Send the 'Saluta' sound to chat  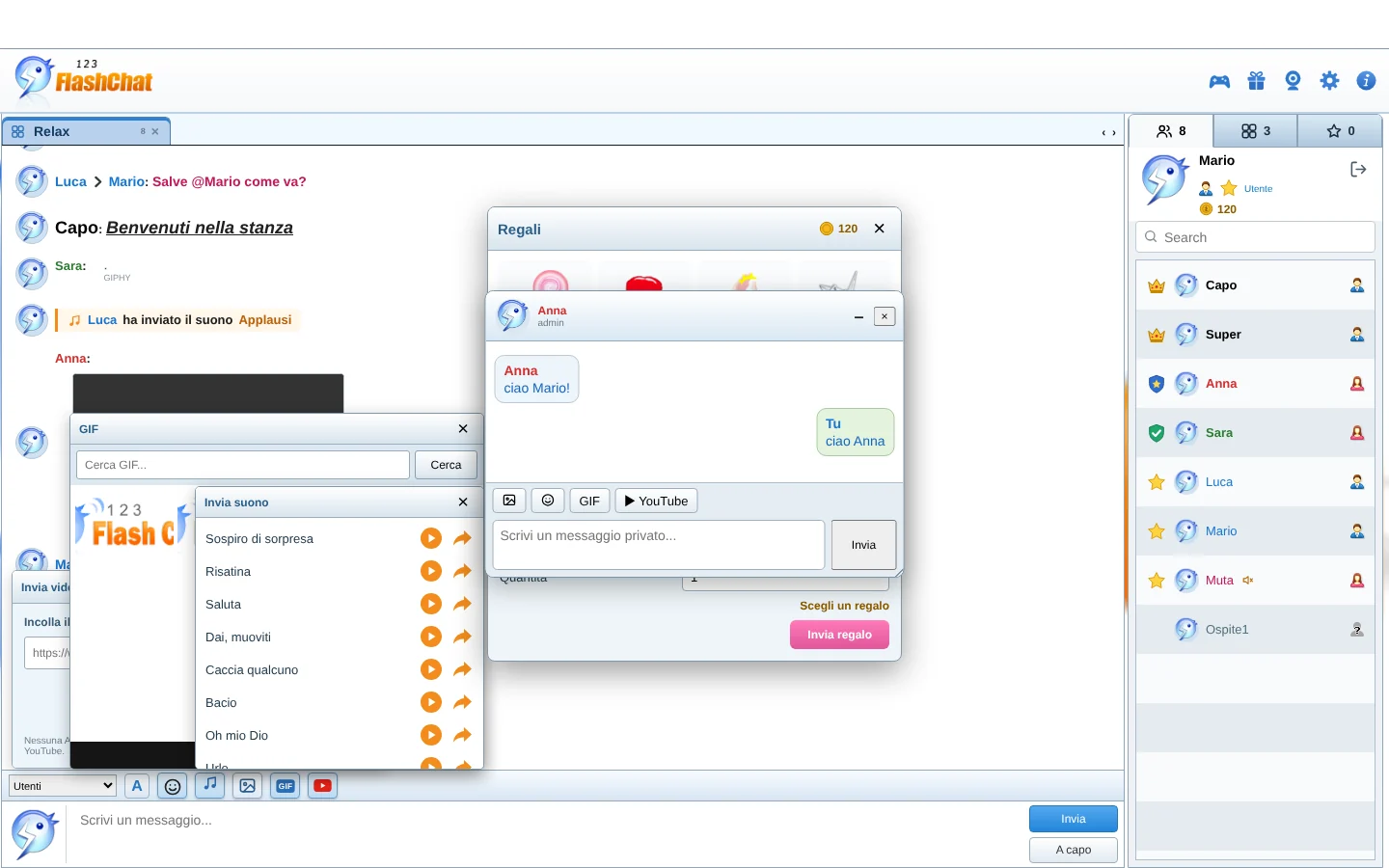click(x=463, y=604)
